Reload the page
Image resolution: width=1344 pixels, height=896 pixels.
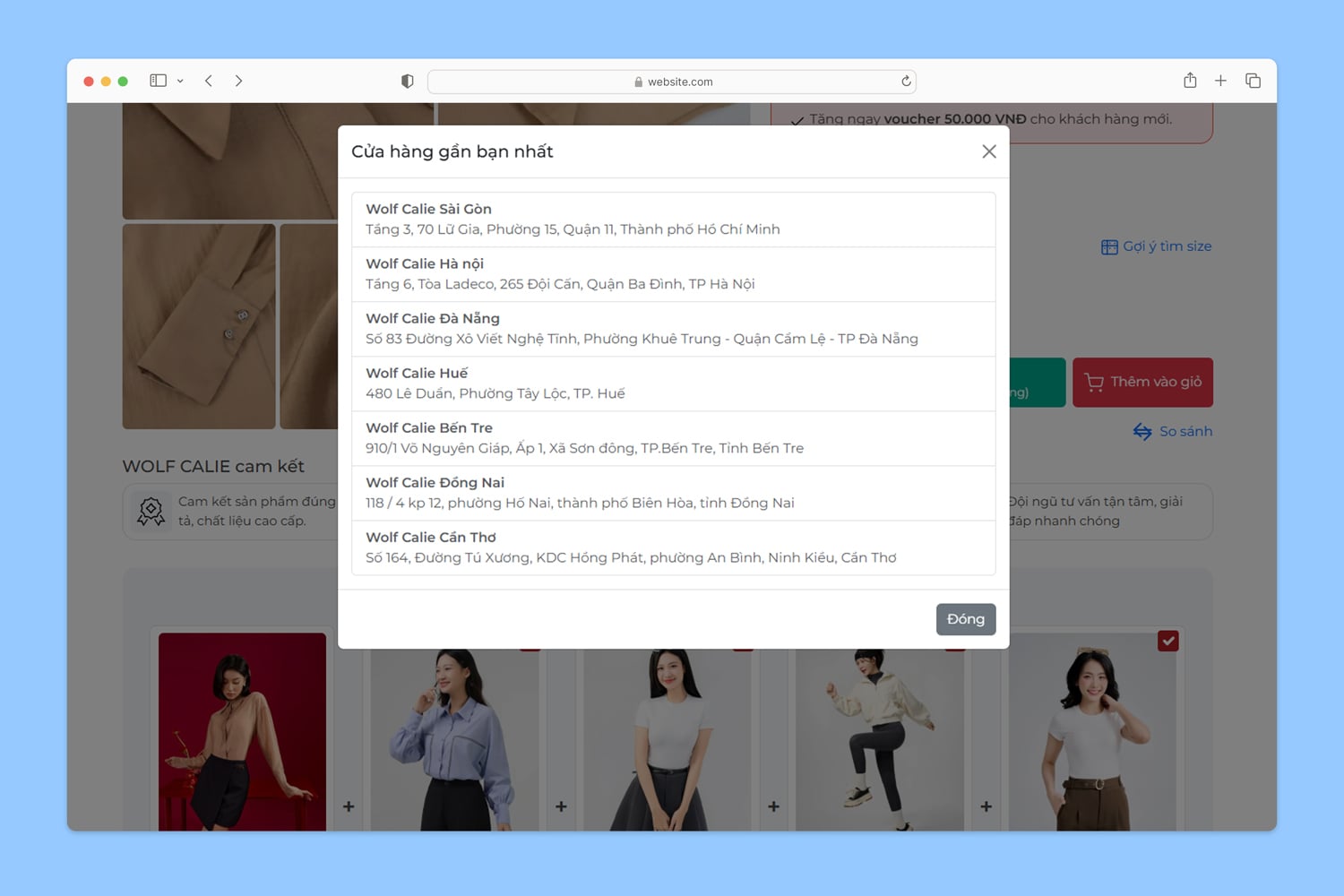pyautogui.click(x=906, y=82)
